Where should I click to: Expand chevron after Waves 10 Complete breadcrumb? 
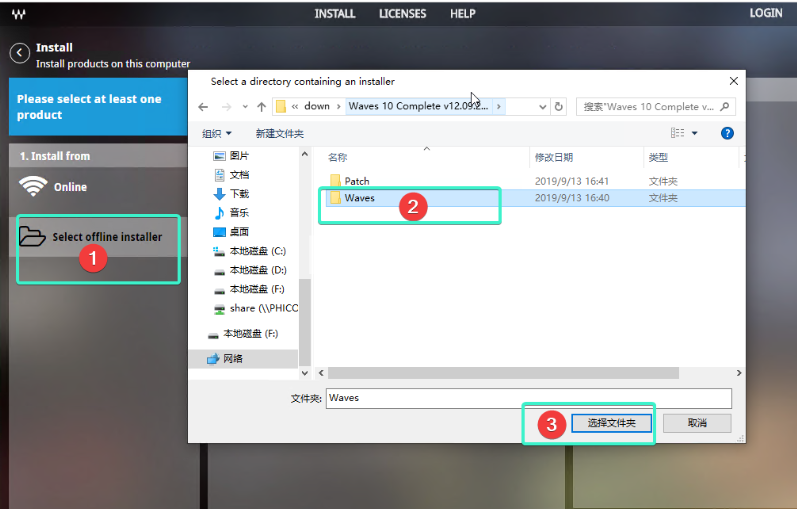click(499, 107)
